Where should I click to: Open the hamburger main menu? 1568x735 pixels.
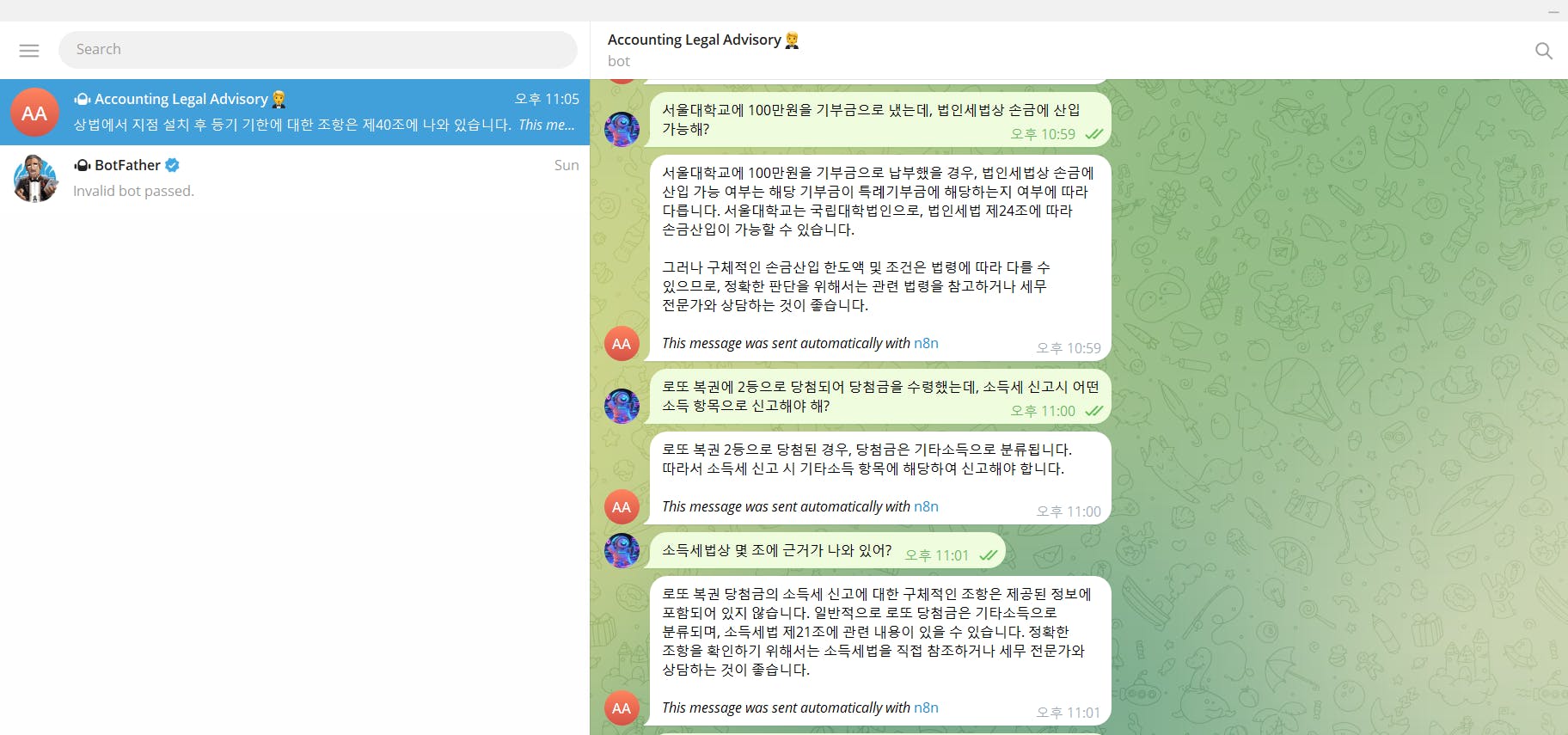pyautogui.click(x=29, y=51)
